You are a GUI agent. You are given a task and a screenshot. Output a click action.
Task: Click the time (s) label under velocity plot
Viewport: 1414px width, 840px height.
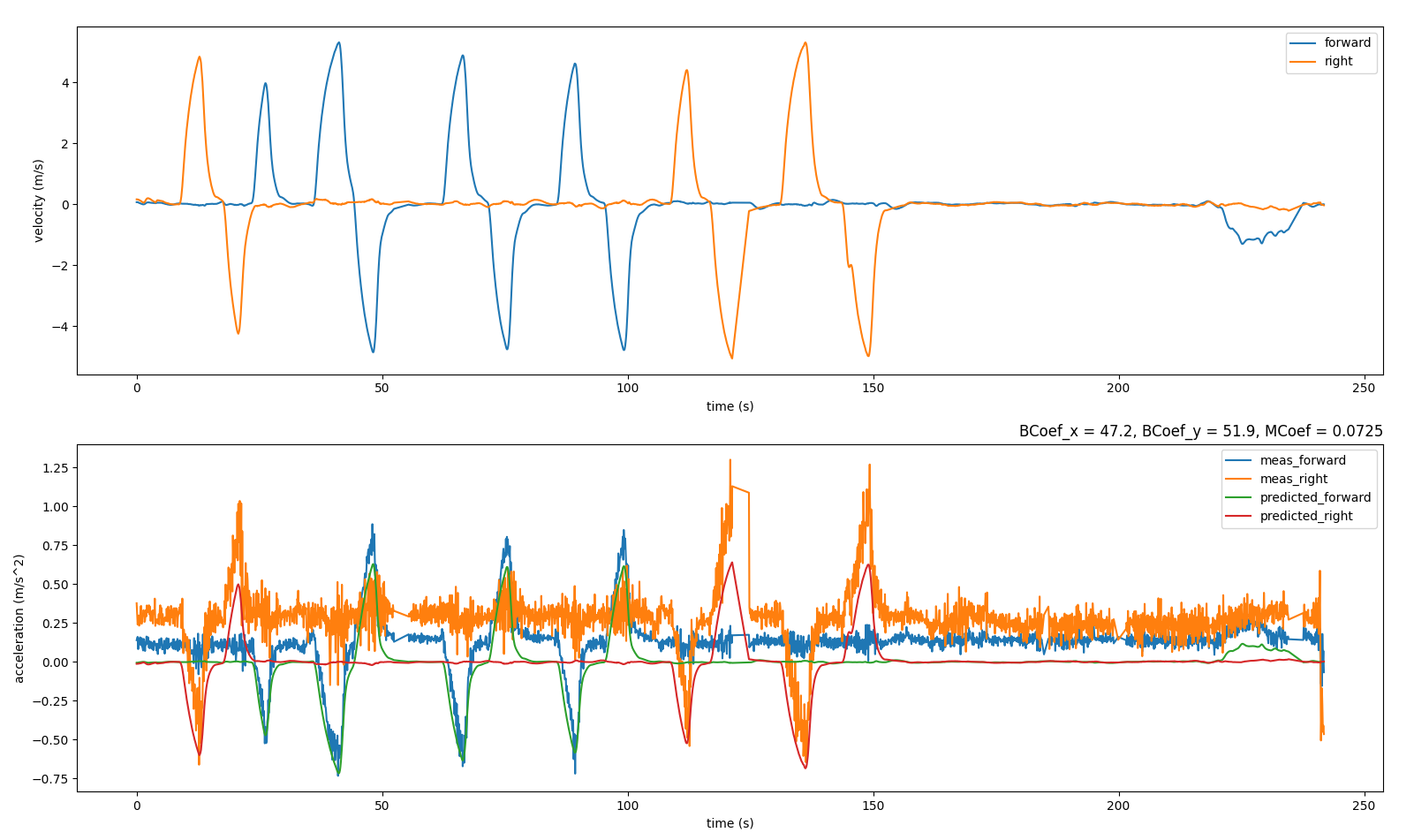point(730,406)
